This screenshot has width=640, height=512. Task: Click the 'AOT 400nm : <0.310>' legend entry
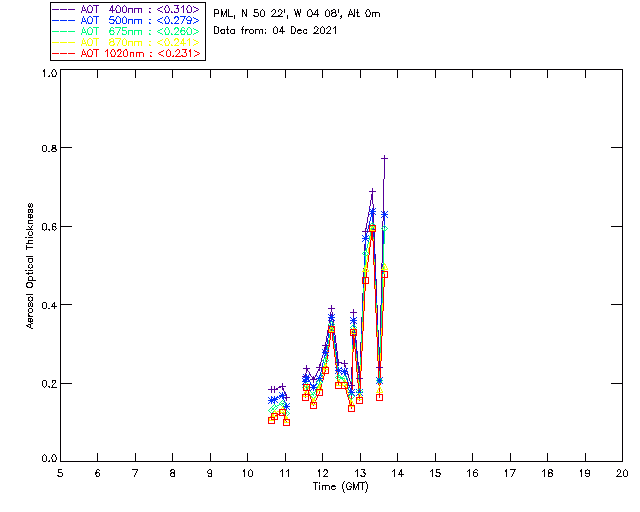(127, 9)
